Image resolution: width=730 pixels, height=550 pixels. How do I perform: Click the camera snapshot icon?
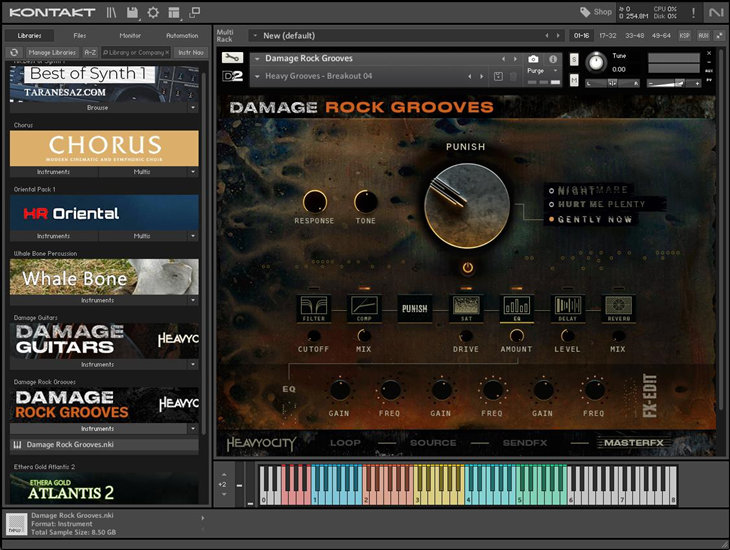(x=533, y=59)
